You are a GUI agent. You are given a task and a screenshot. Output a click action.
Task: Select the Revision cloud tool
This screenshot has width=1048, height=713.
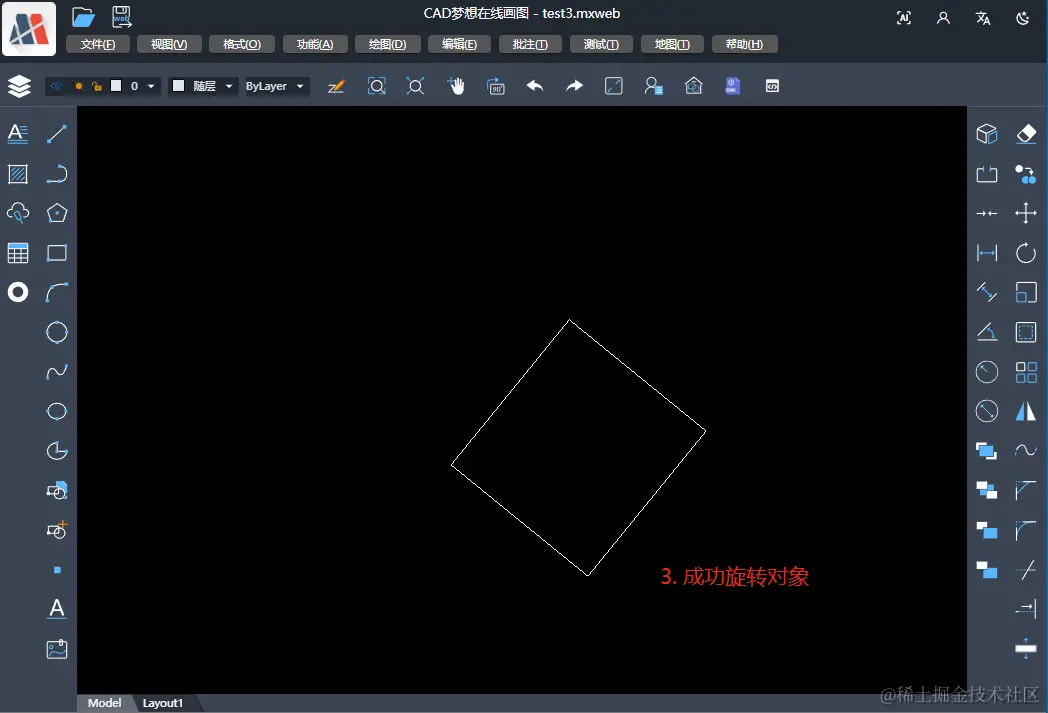(18, 213)
